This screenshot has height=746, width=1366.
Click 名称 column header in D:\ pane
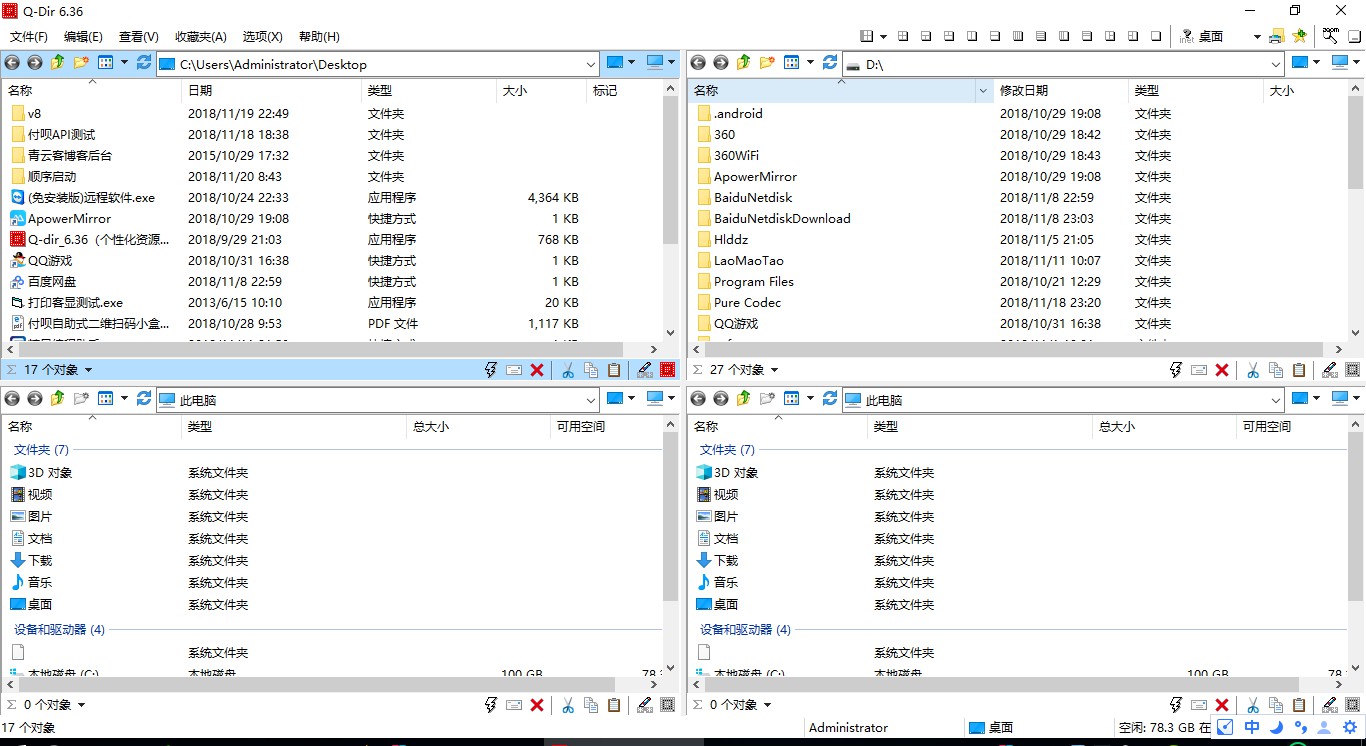840,91
